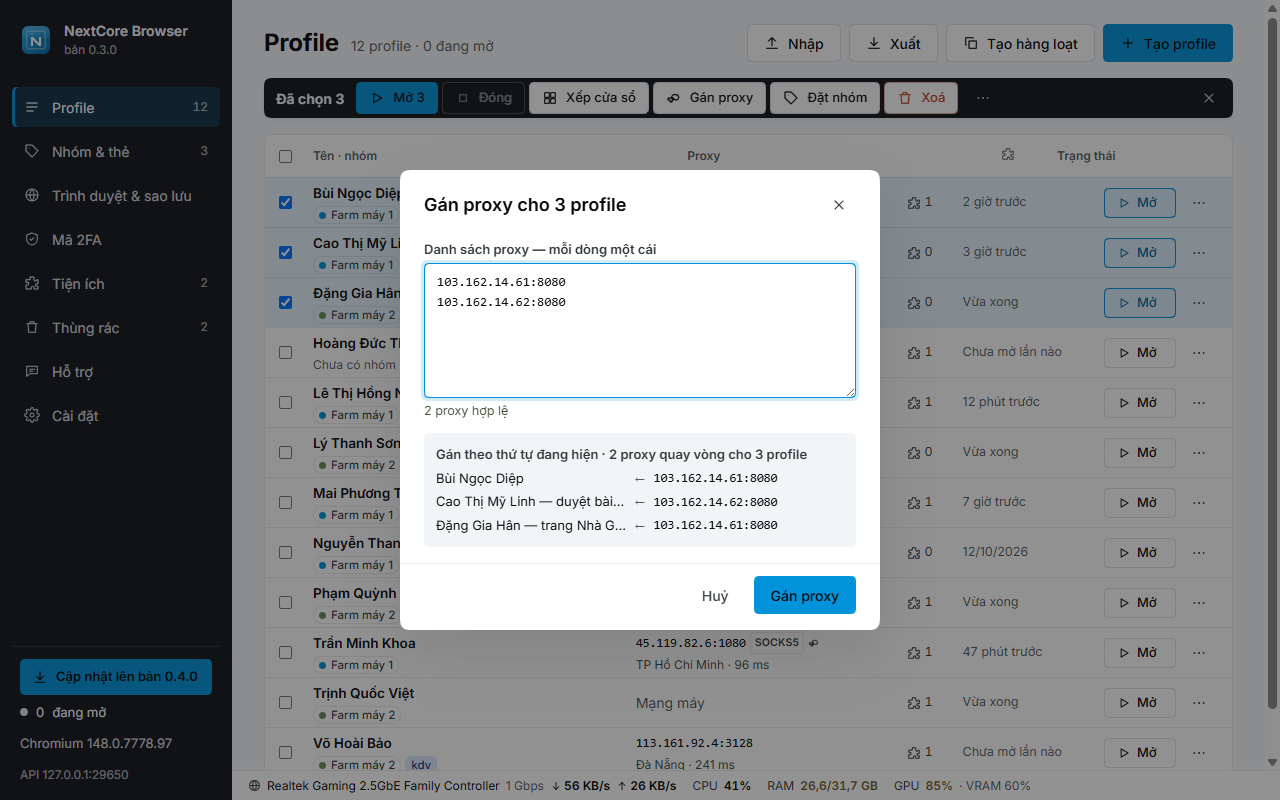Open Tạo hàng loạt bulk create

click(1020, 43)
